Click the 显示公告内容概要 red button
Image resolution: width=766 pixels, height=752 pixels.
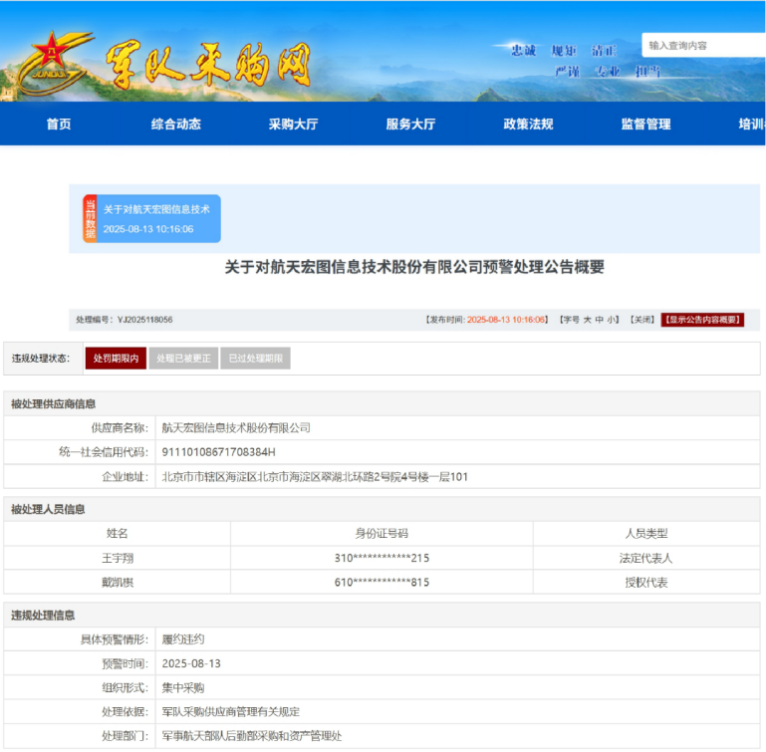tap(702, 320)
